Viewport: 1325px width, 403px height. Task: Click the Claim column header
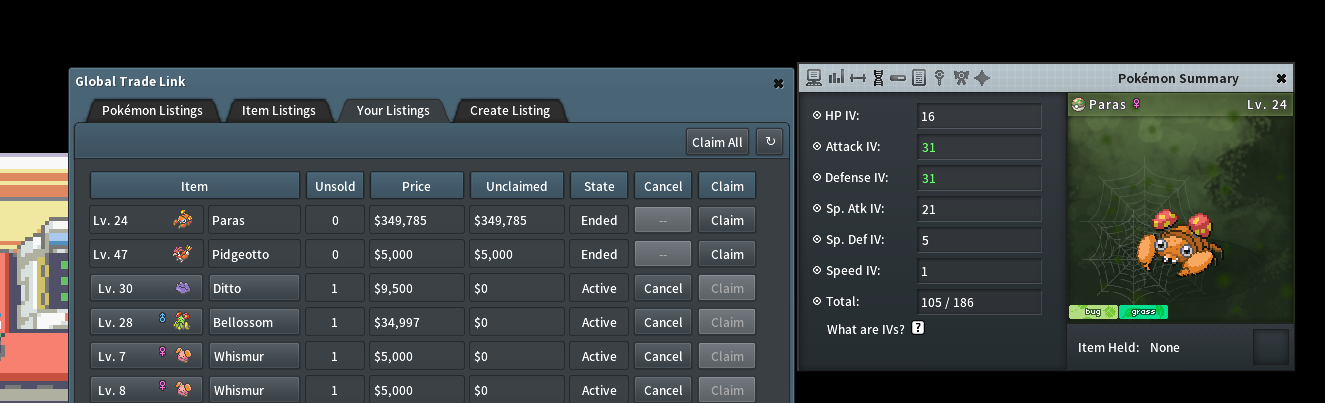727,186
